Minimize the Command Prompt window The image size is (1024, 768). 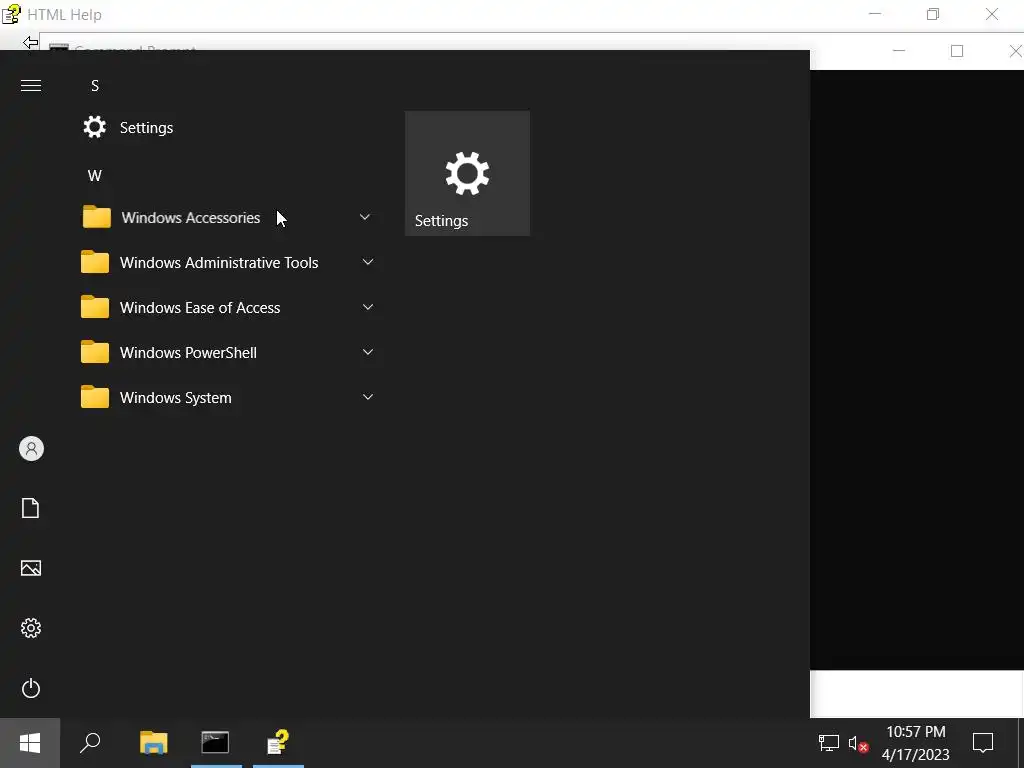[899, 51]
